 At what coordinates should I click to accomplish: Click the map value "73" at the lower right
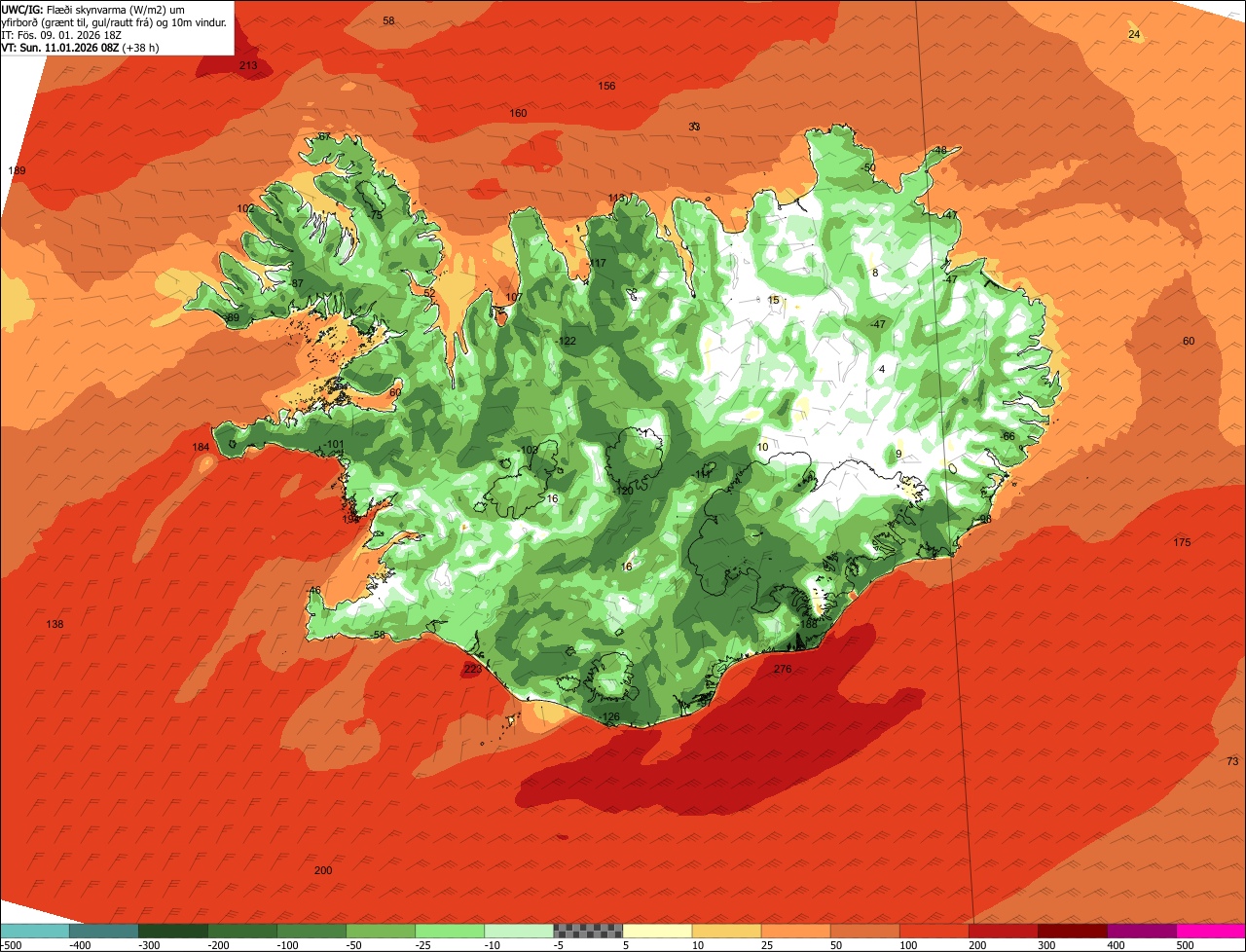tap(1232, 761)
